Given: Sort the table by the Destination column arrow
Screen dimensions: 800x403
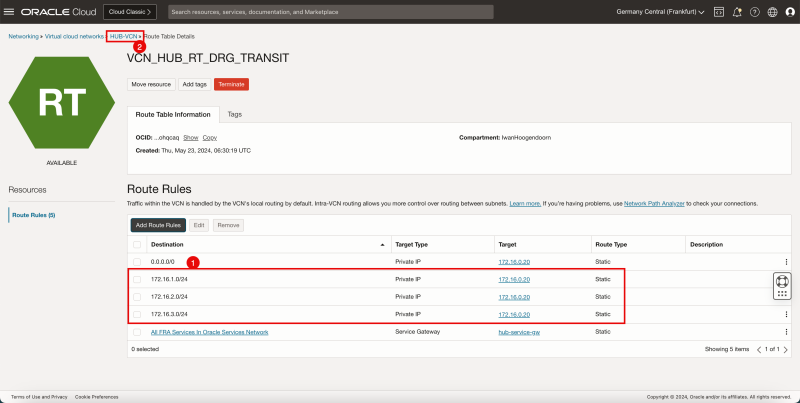Looking at the screenshot, I should [x=383, y=244].
